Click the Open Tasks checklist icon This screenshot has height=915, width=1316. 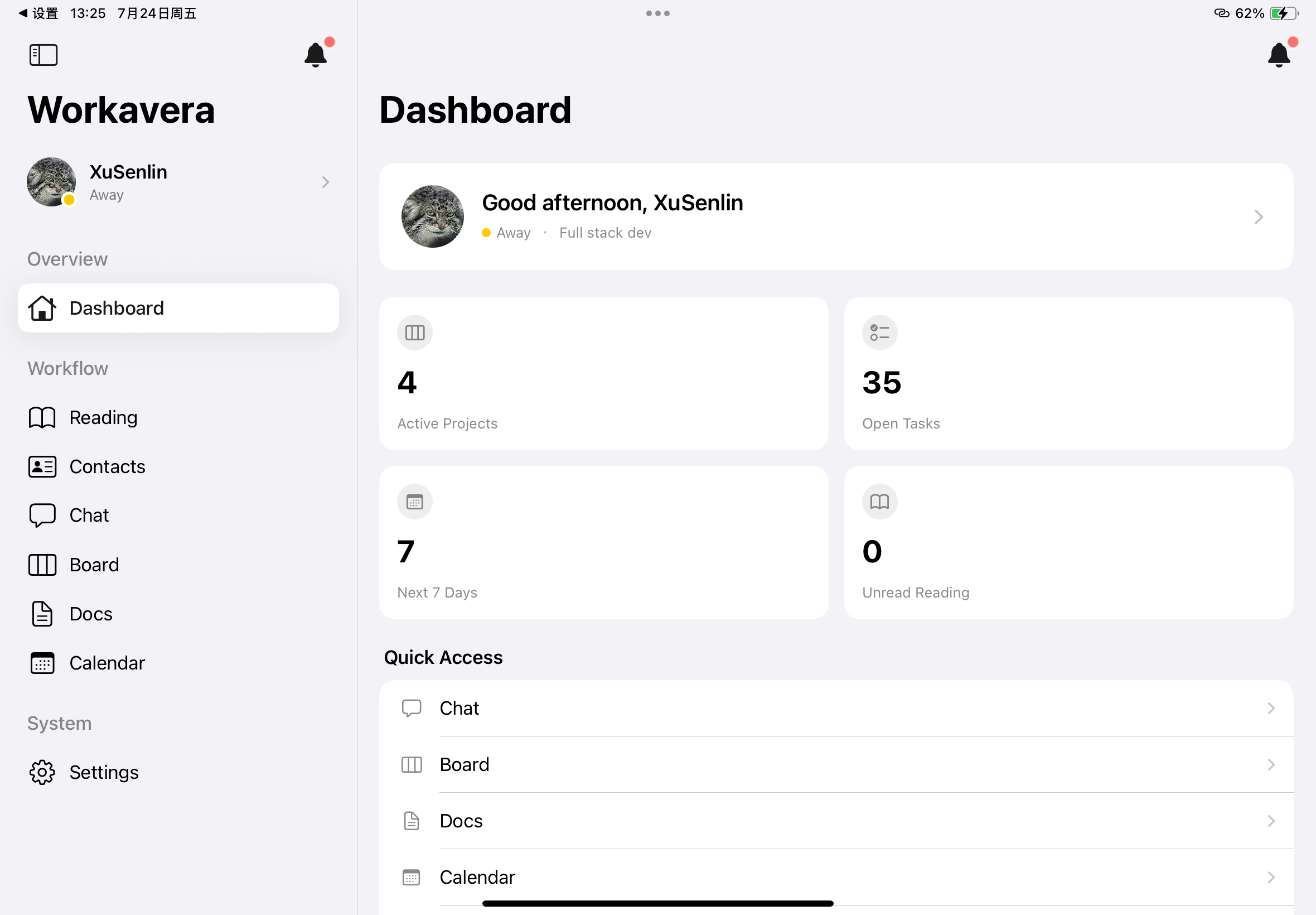coord(879,333)
